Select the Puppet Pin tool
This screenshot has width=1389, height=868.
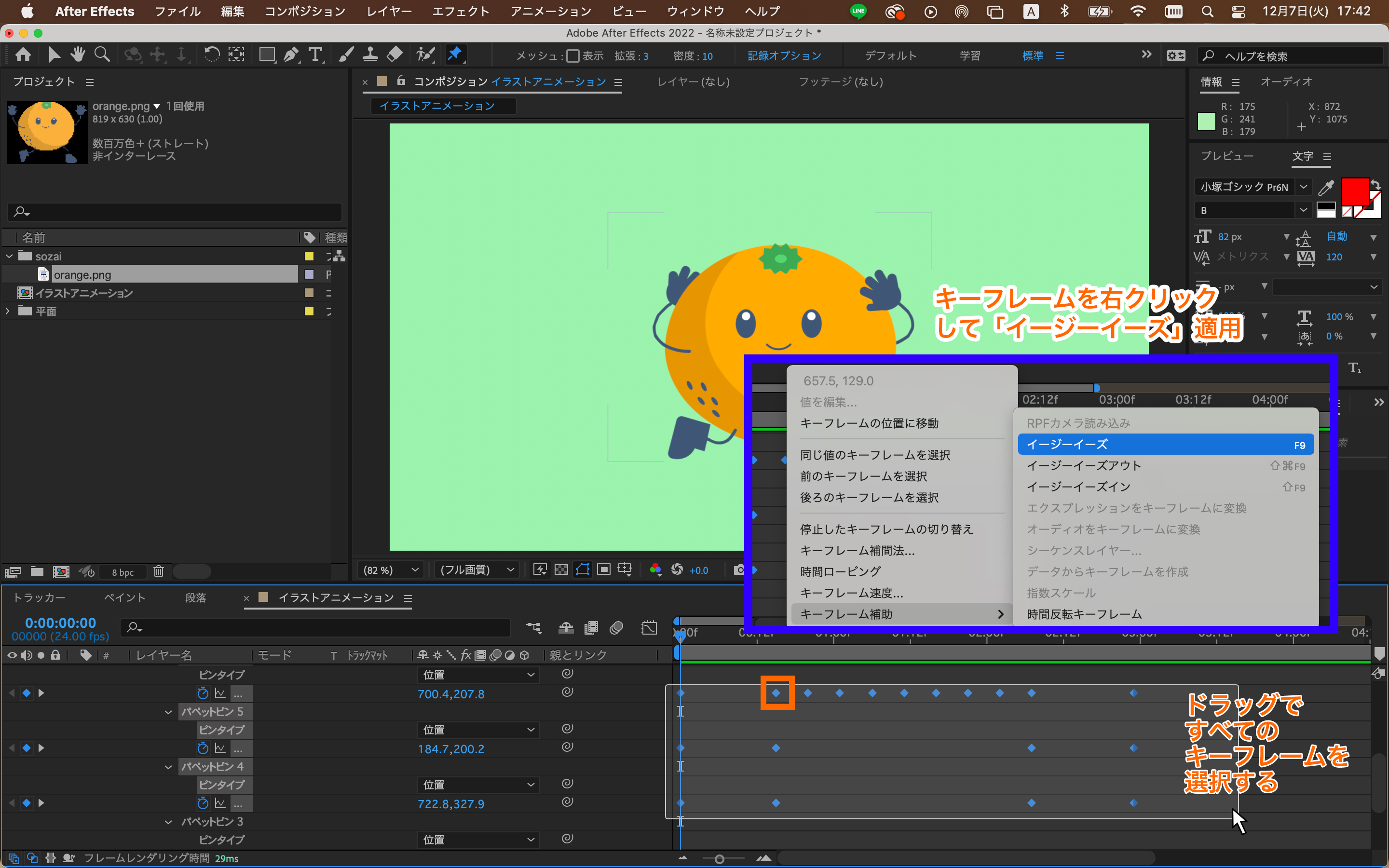(455, 54)
